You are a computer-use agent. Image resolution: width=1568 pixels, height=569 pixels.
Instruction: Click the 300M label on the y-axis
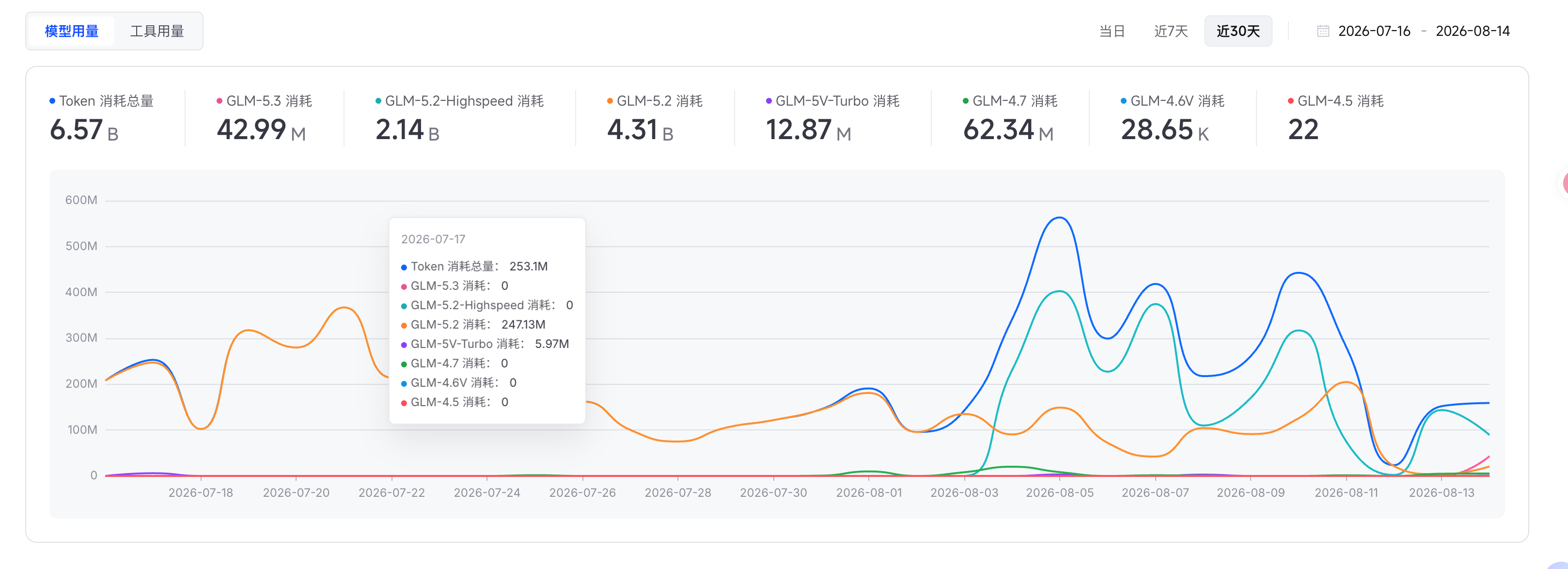[x=81, y=338]
